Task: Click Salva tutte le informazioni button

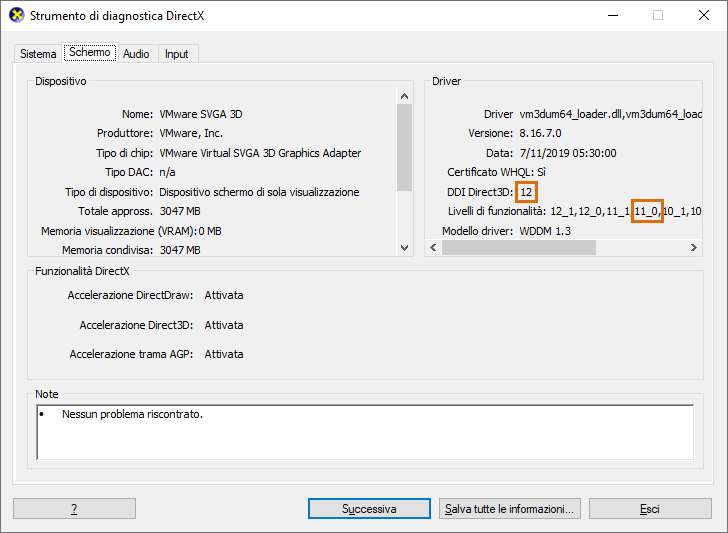Action: click(x=509, y=509)
